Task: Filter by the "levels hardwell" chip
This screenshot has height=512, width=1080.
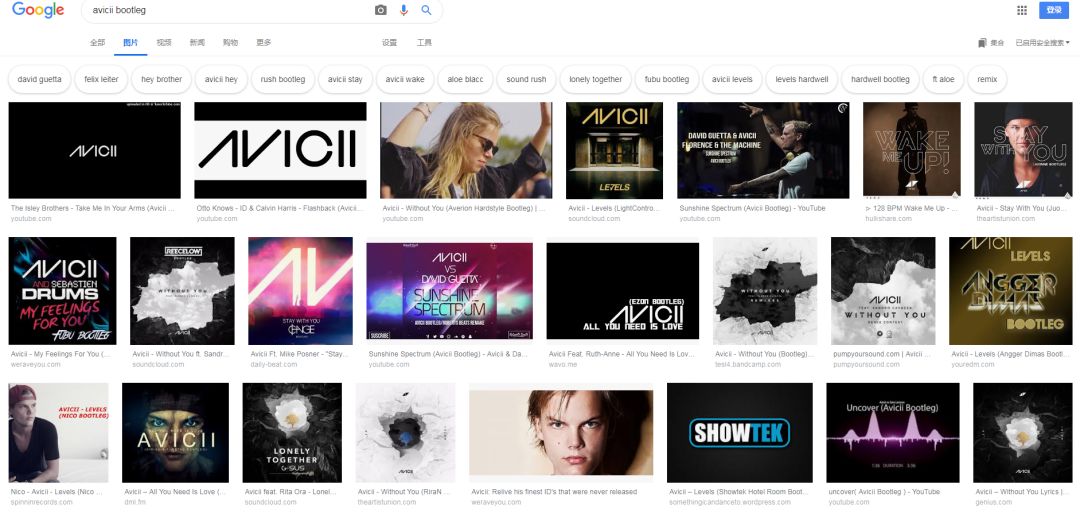Action: pos(801,79)
